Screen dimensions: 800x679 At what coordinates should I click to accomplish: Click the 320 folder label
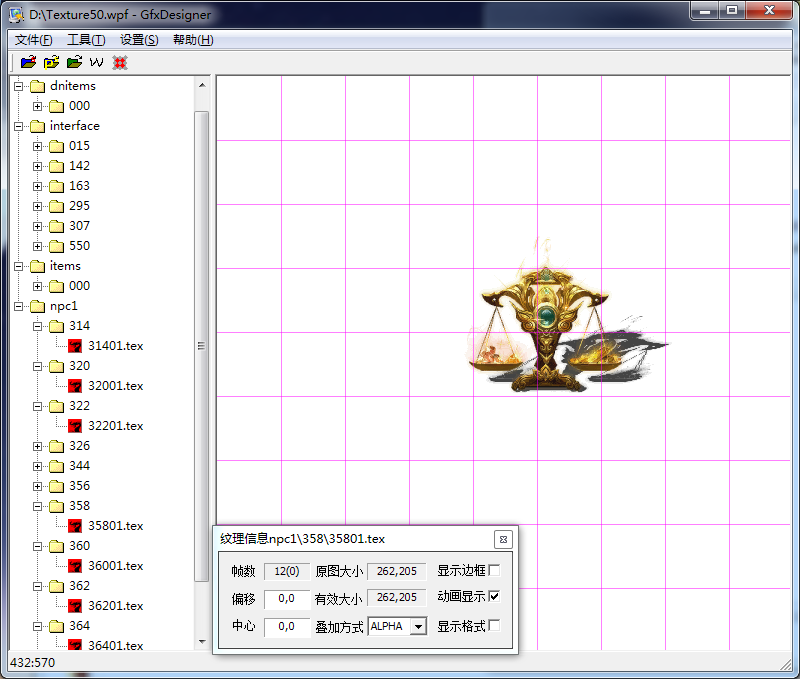coord(80,366)
